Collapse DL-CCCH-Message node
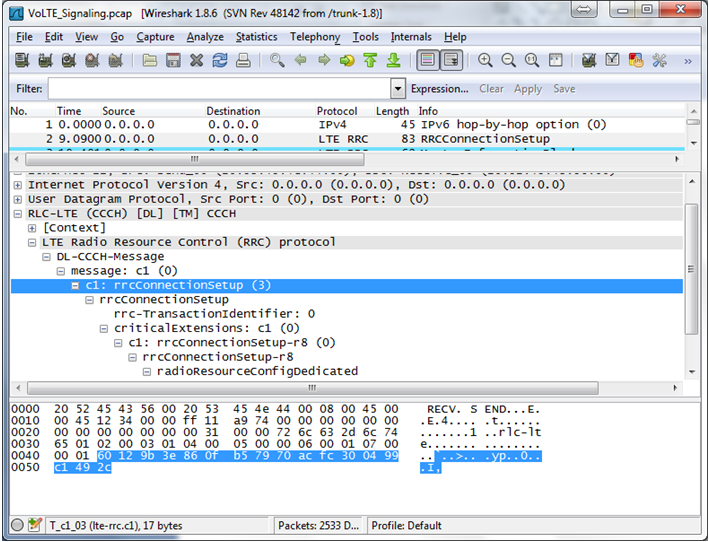The image size is (709, 542). 46,257
